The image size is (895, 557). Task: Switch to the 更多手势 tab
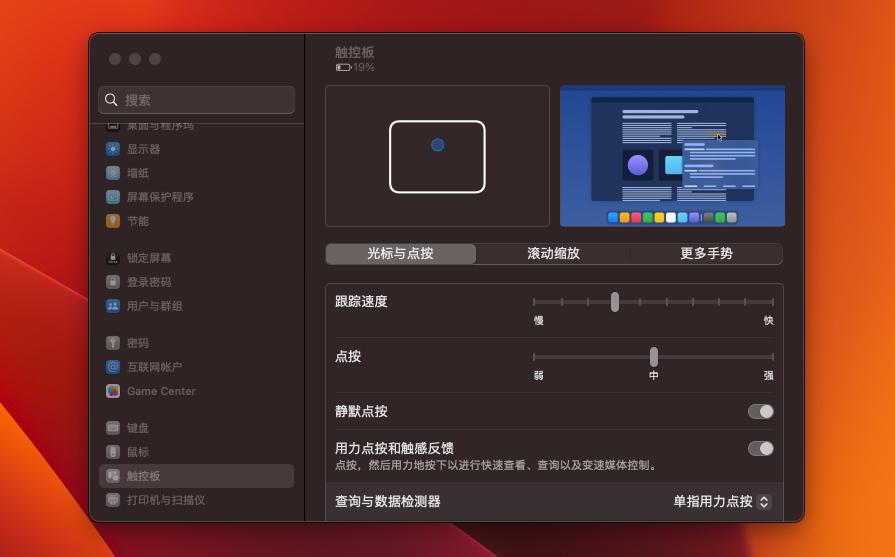tap(706, 253)
